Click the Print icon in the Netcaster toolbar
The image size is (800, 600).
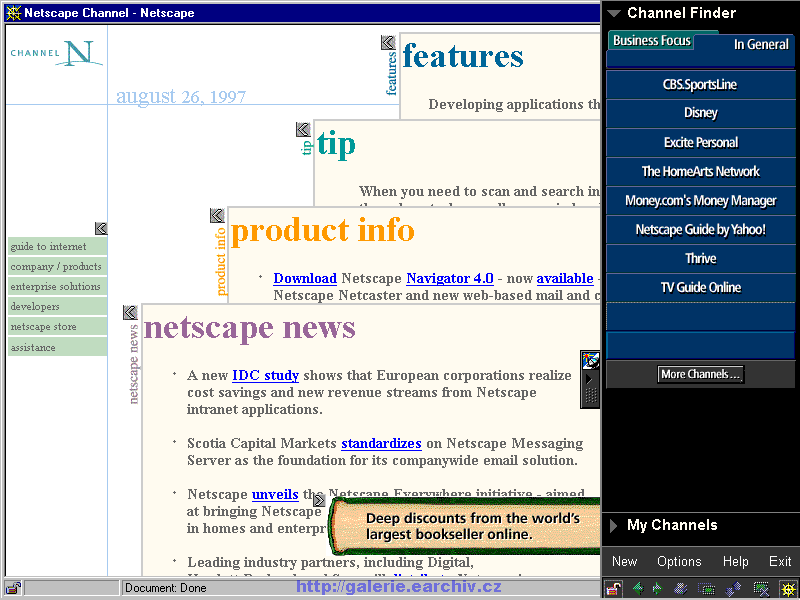click(x=681, y=589)
